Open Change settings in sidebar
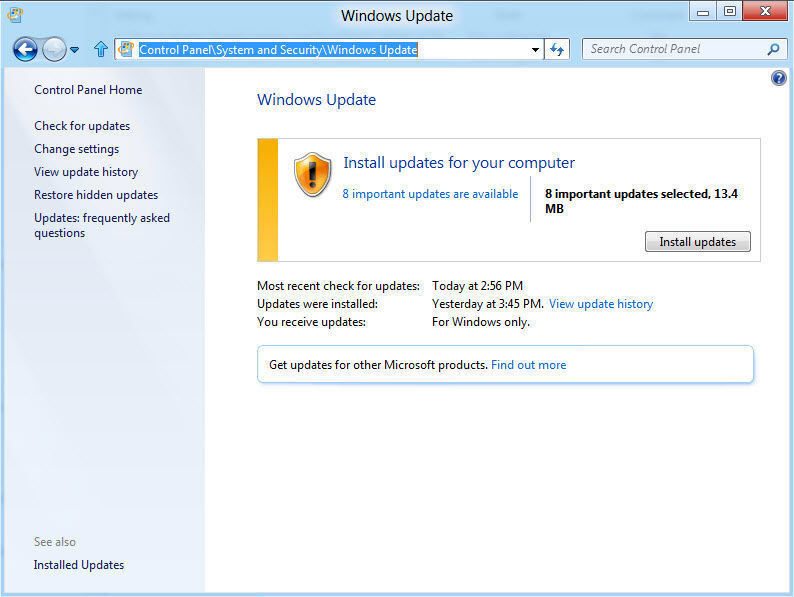The height and width of the screenshot is (597, 794). [76, 149]
